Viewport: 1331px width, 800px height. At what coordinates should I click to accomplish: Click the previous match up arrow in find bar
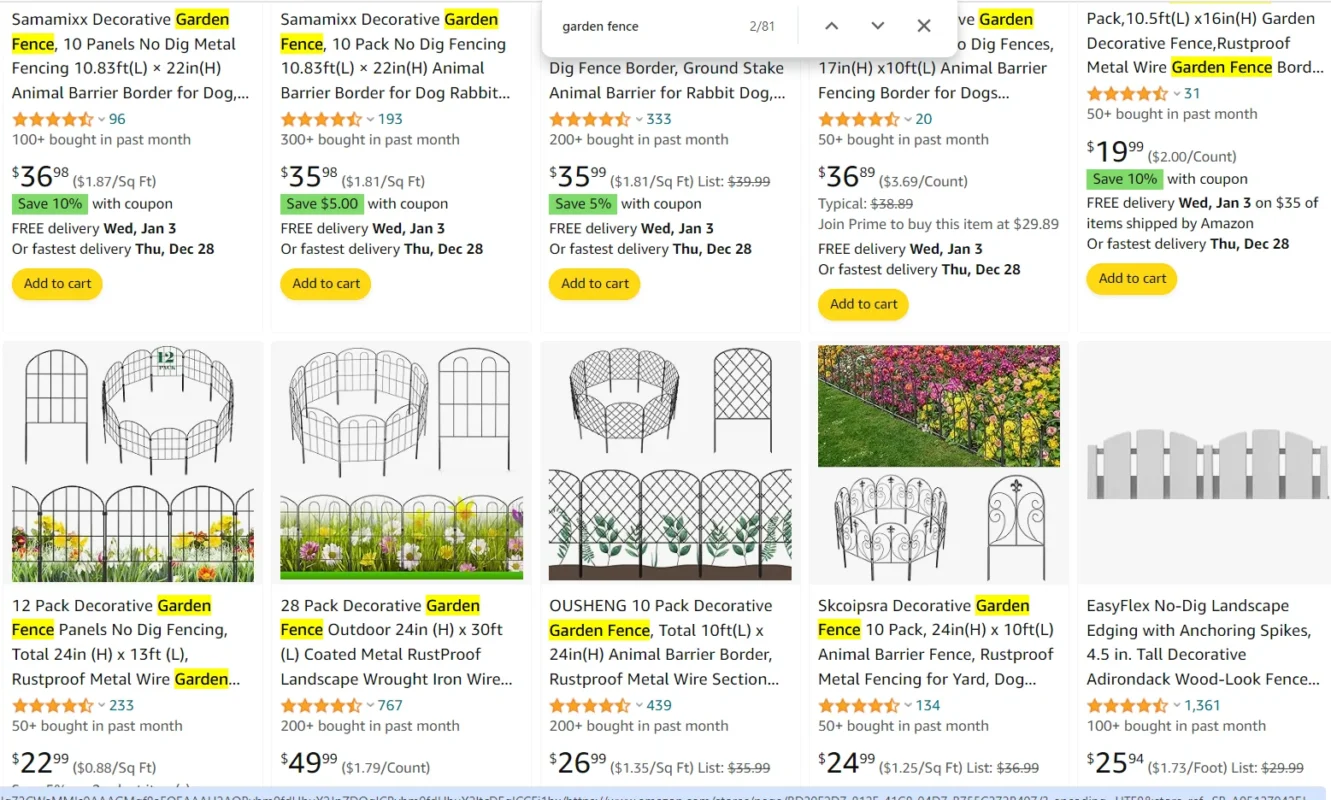coord(831,26)
